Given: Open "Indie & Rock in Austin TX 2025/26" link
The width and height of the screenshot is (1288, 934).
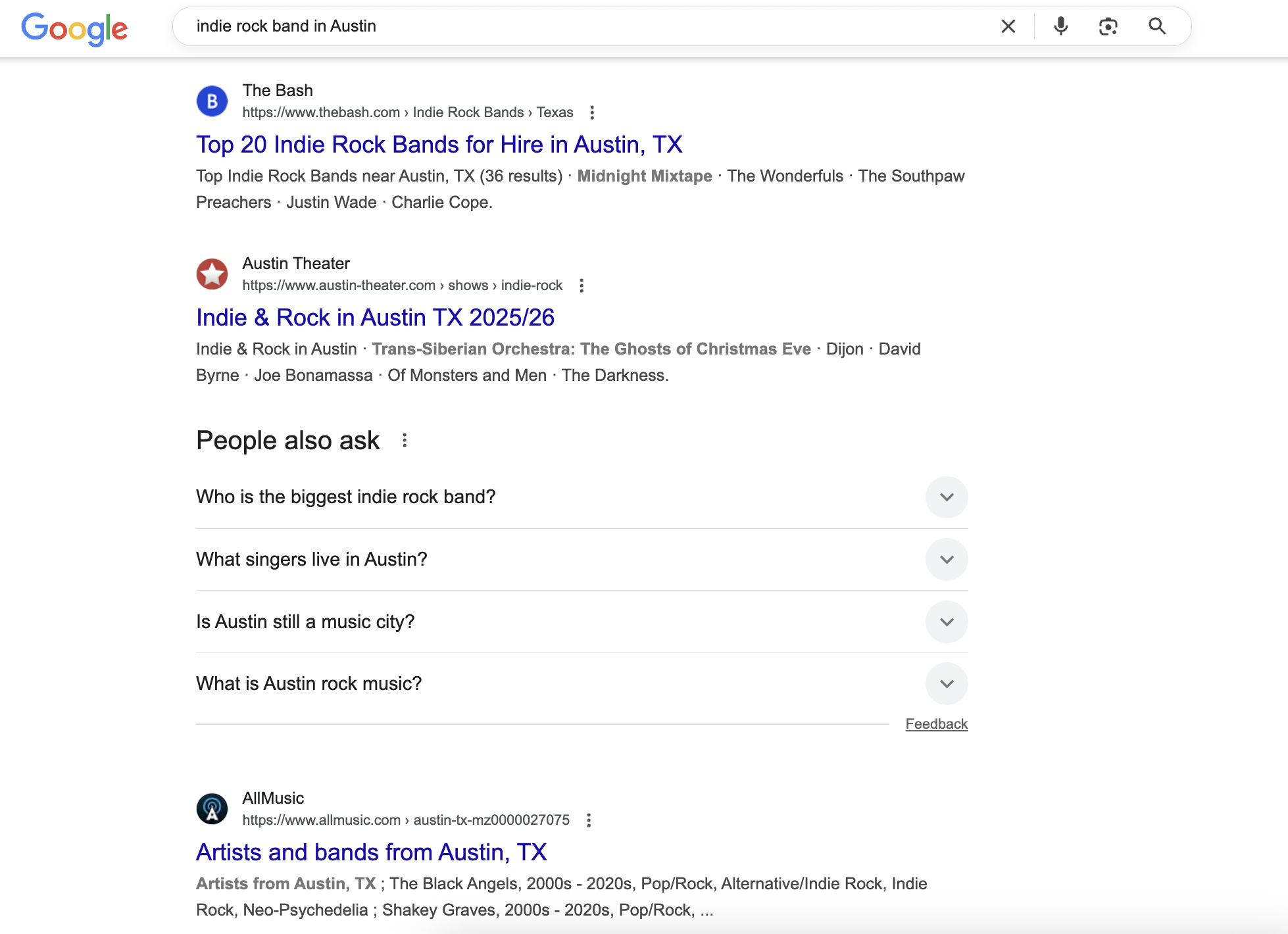Looking at the screenshot, I should (x=375, y=318).
